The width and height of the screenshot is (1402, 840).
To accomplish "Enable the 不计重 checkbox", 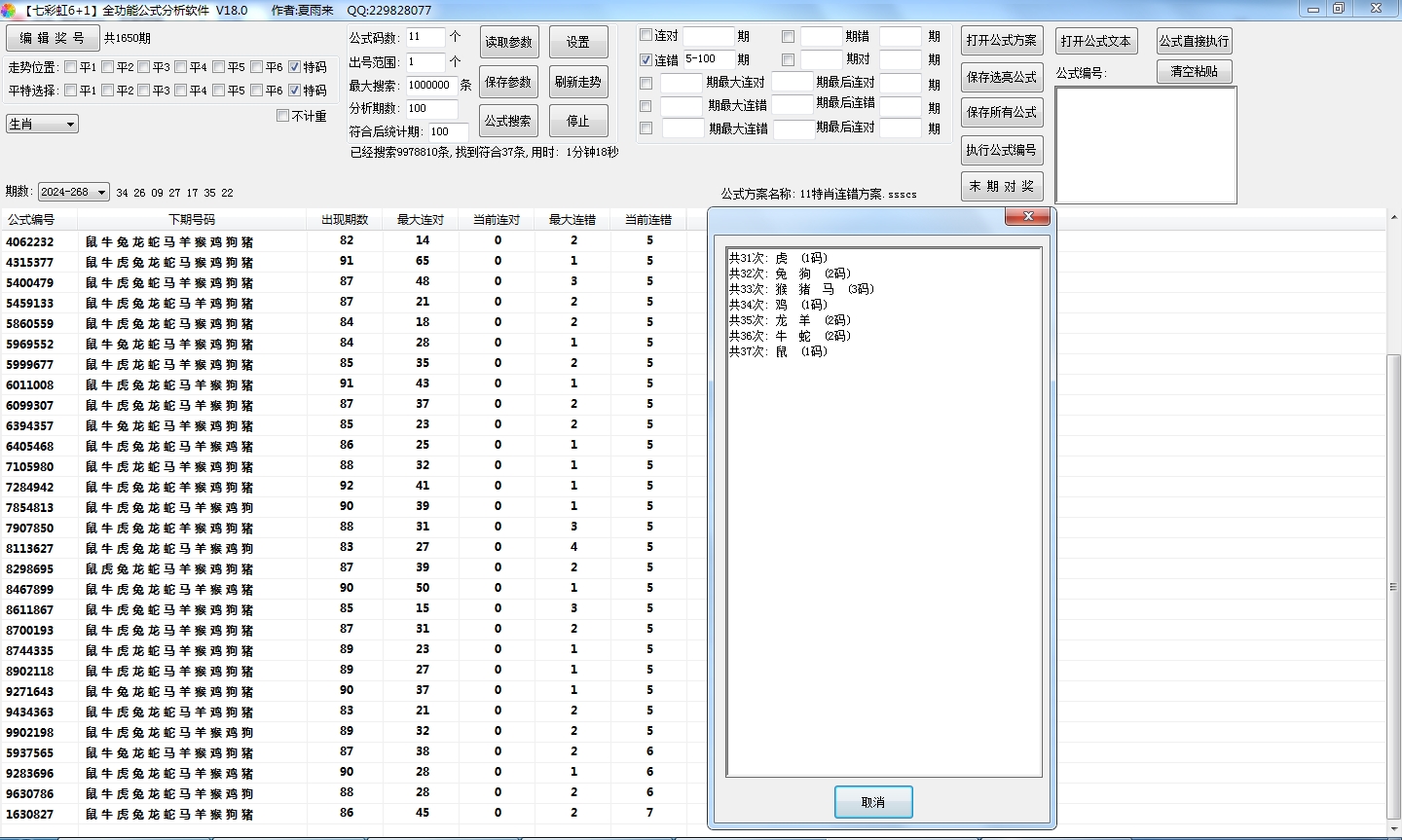I will tap(283, 116).
